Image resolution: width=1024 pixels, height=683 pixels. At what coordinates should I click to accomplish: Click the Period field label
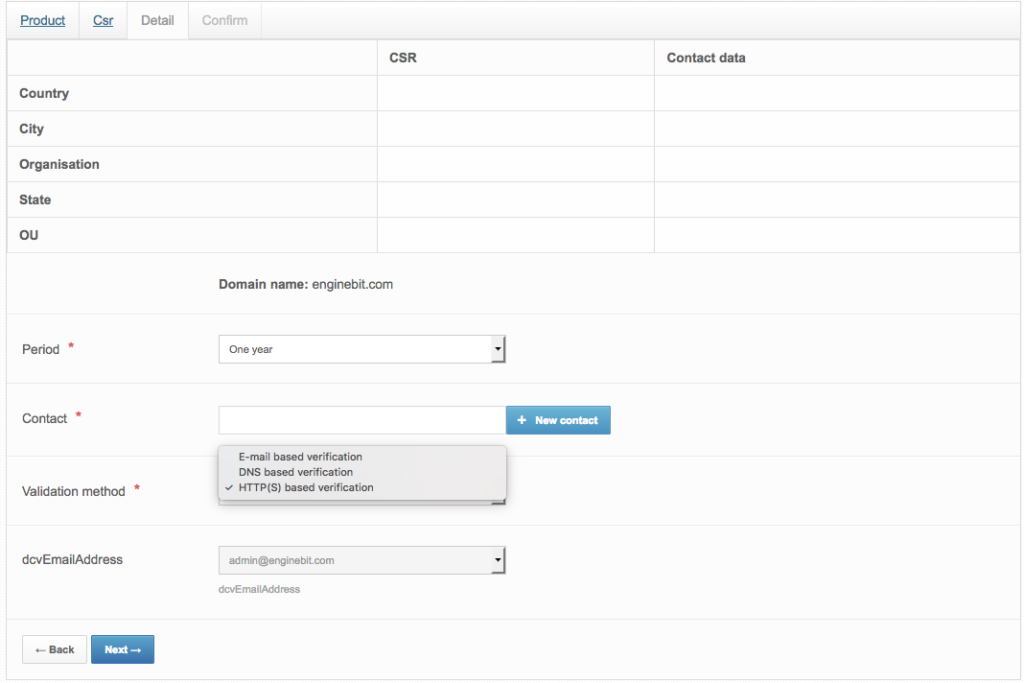point(40,349)
